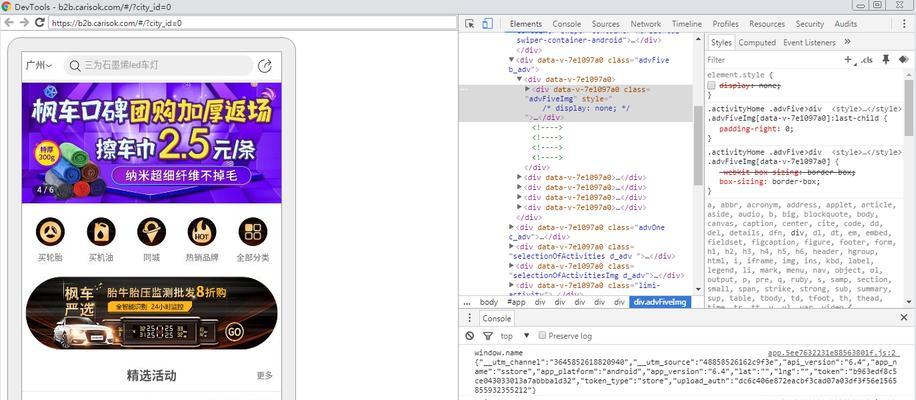Click the 更多 more link

point(265,375)
